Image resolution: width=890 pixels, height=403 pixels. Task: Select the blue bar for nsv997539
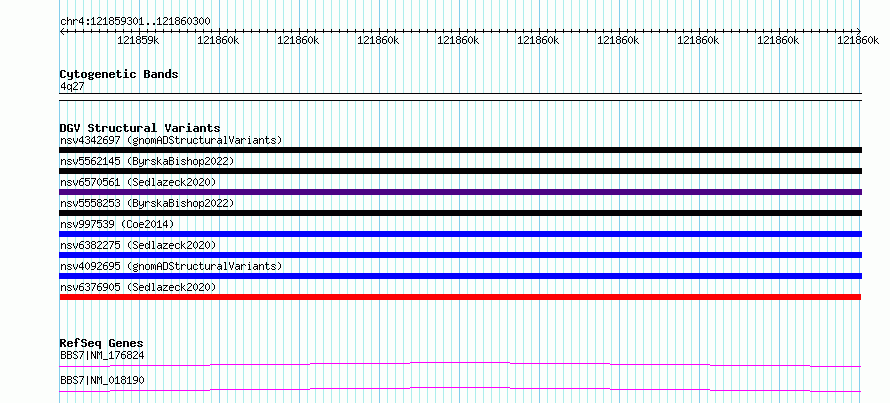[460, 234]
